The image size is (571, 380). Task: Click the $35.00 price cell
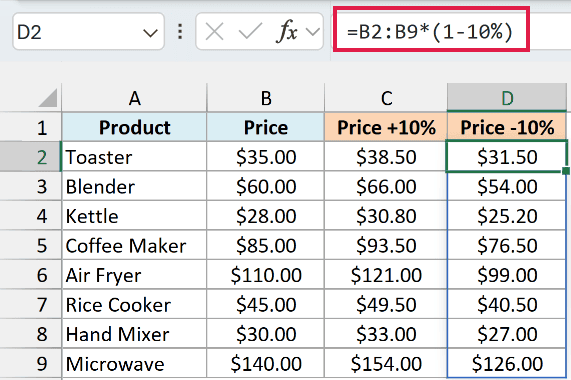point(266,157)
